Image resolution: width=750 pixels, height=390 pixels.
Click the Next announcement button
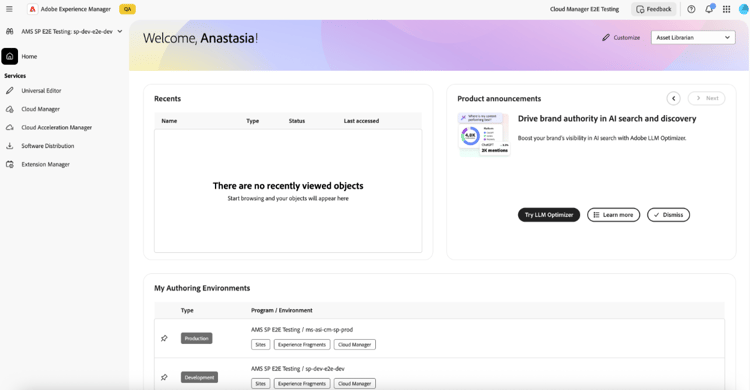point(706,98)
